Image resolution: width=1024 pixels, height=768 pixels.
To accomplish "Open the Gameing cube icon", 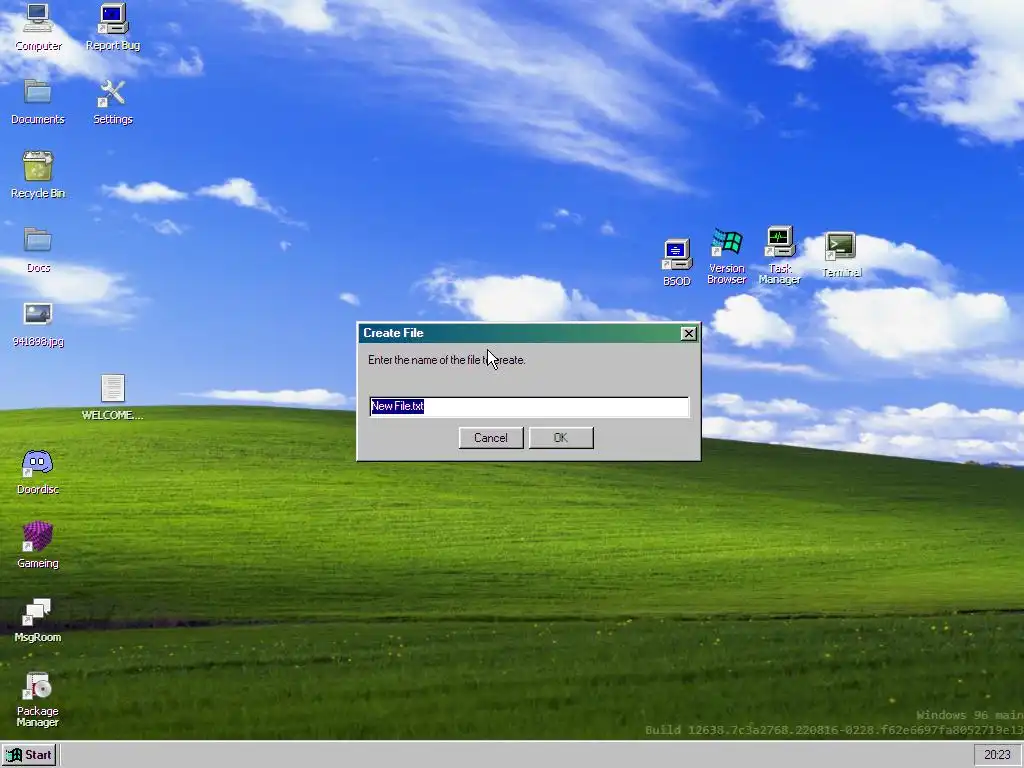I will pos(38,545).
